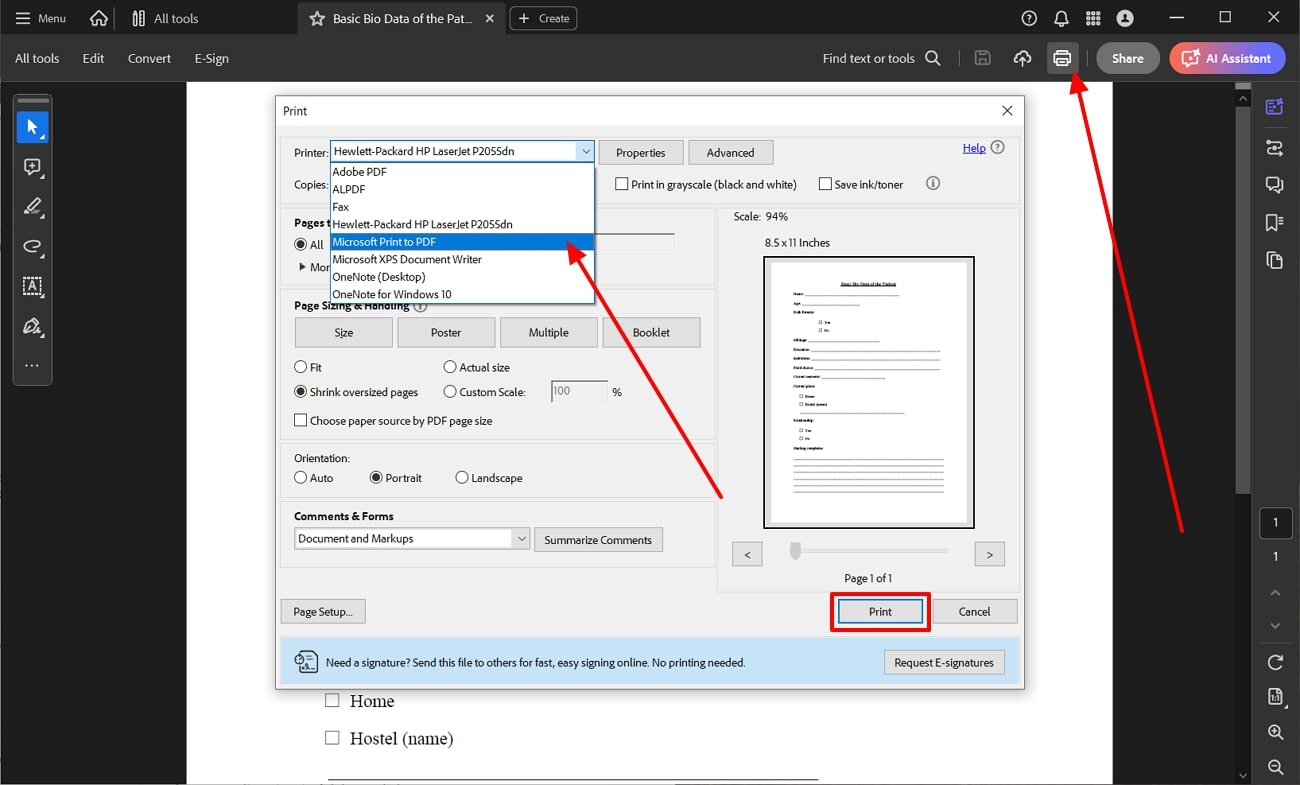This screenshot has width=1300, height=785.
Task: Open the Help question mark in the title bar
Action: 1029,18
